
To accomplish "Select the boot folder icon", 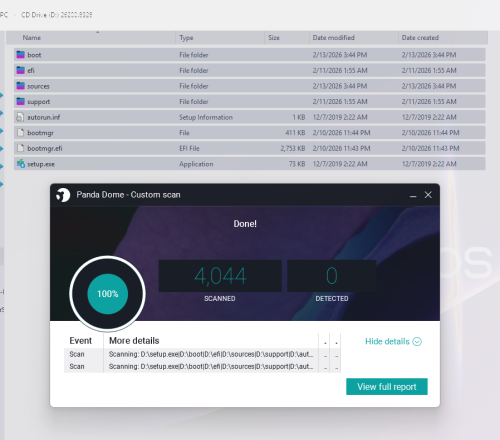I will click(21, 54).
